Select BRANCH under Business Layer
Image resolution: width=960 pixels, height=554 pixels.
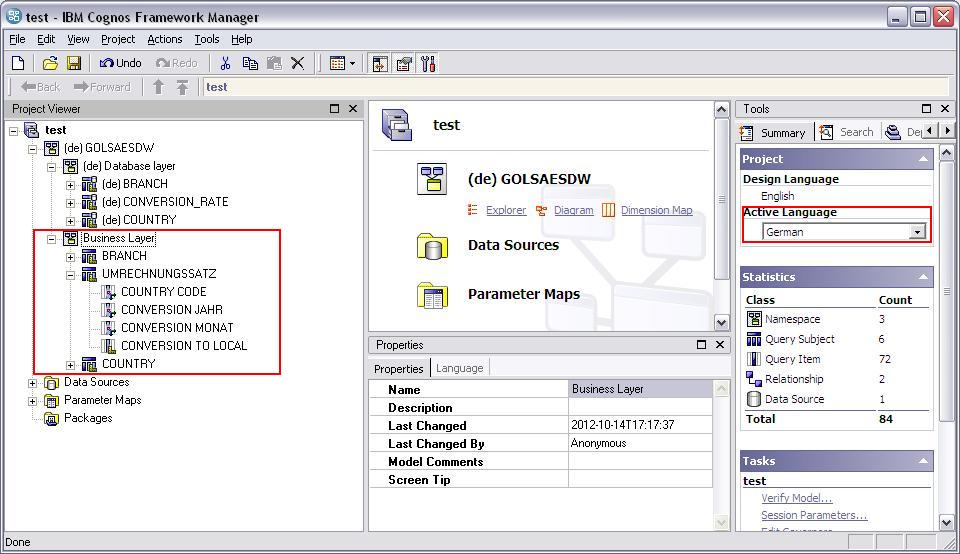124,256
